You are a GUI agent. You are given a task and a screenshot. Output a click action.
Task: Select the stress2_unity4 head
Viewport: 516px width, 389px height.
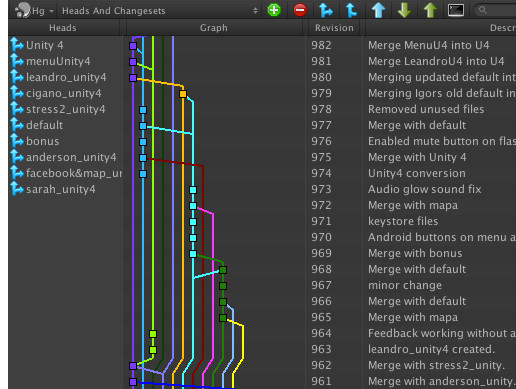coord(66,109)
